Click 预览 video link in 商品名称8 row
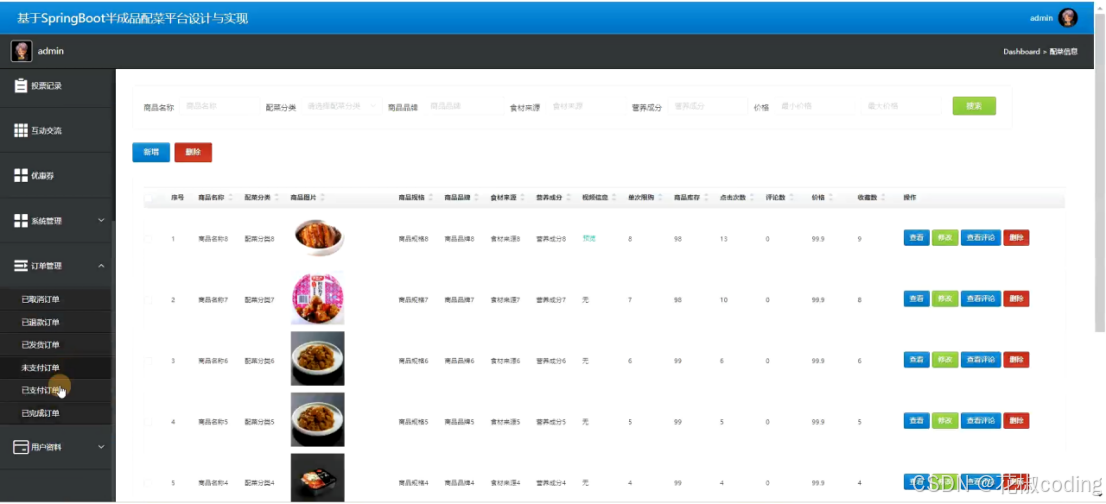1106x504 pixels. [x=589, y=239]
